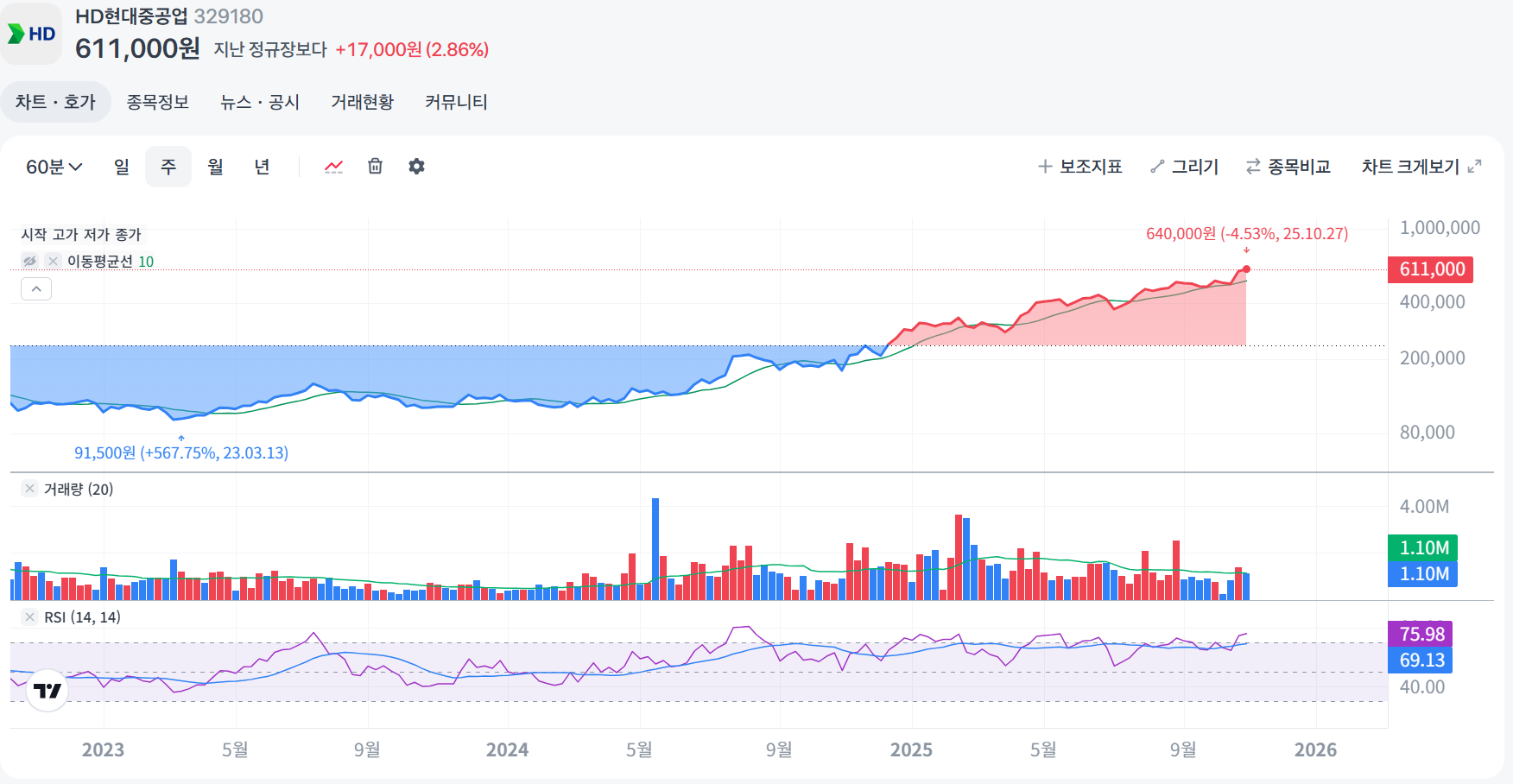The image size is (1513, 784).
Task: Click the 2025 label on time axis
Action: [911, 749]
